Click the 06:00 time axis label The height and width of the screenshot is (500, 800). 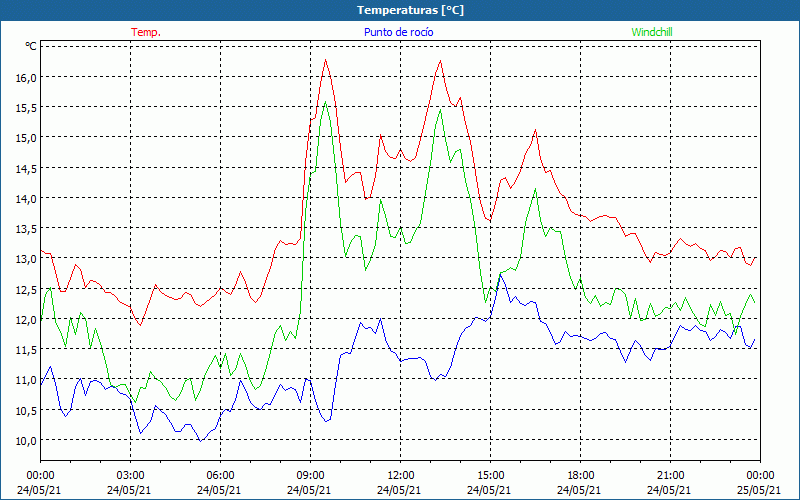pos(220,476)
